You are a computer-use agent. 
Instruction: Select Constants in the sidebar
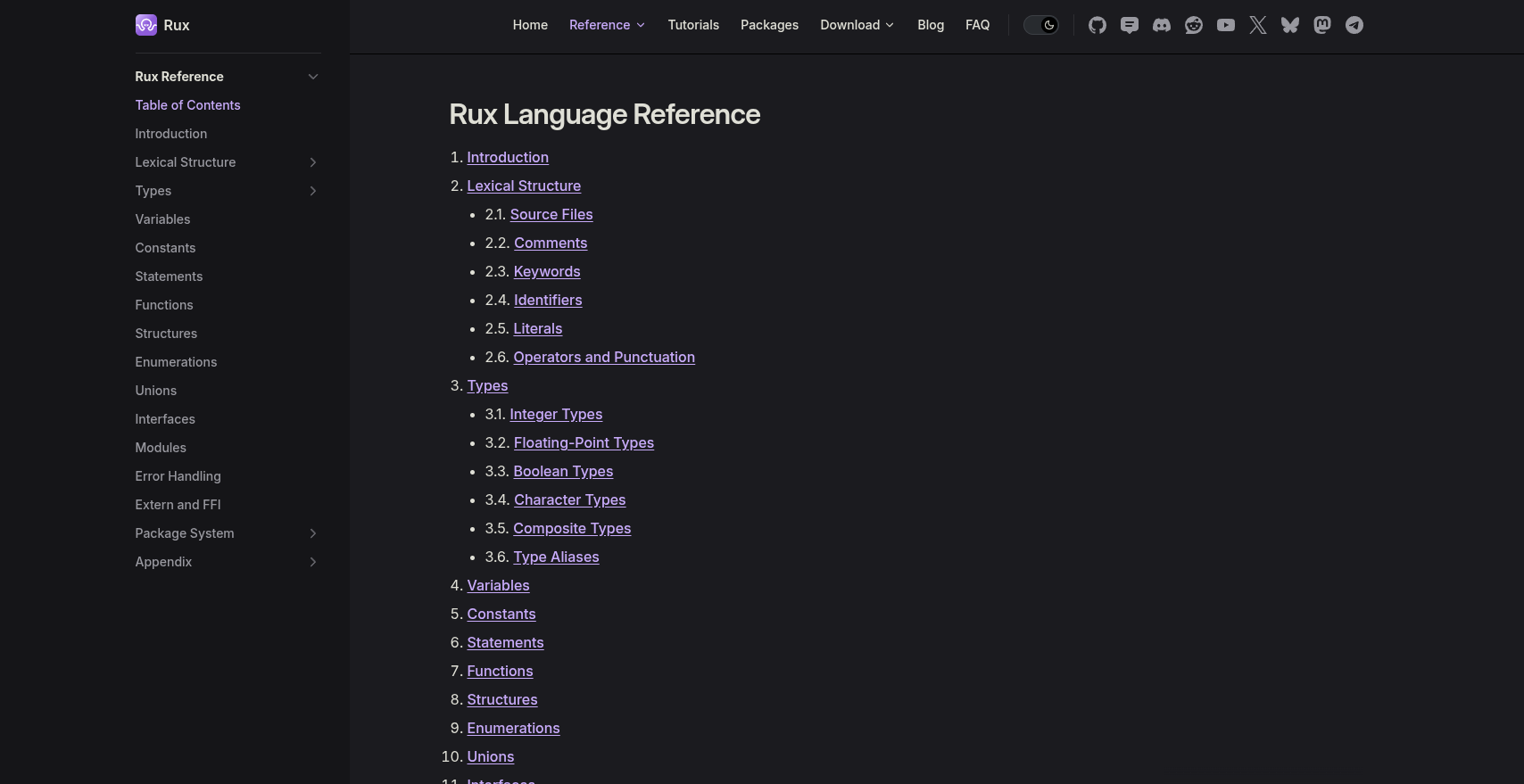tap(165, 248)
